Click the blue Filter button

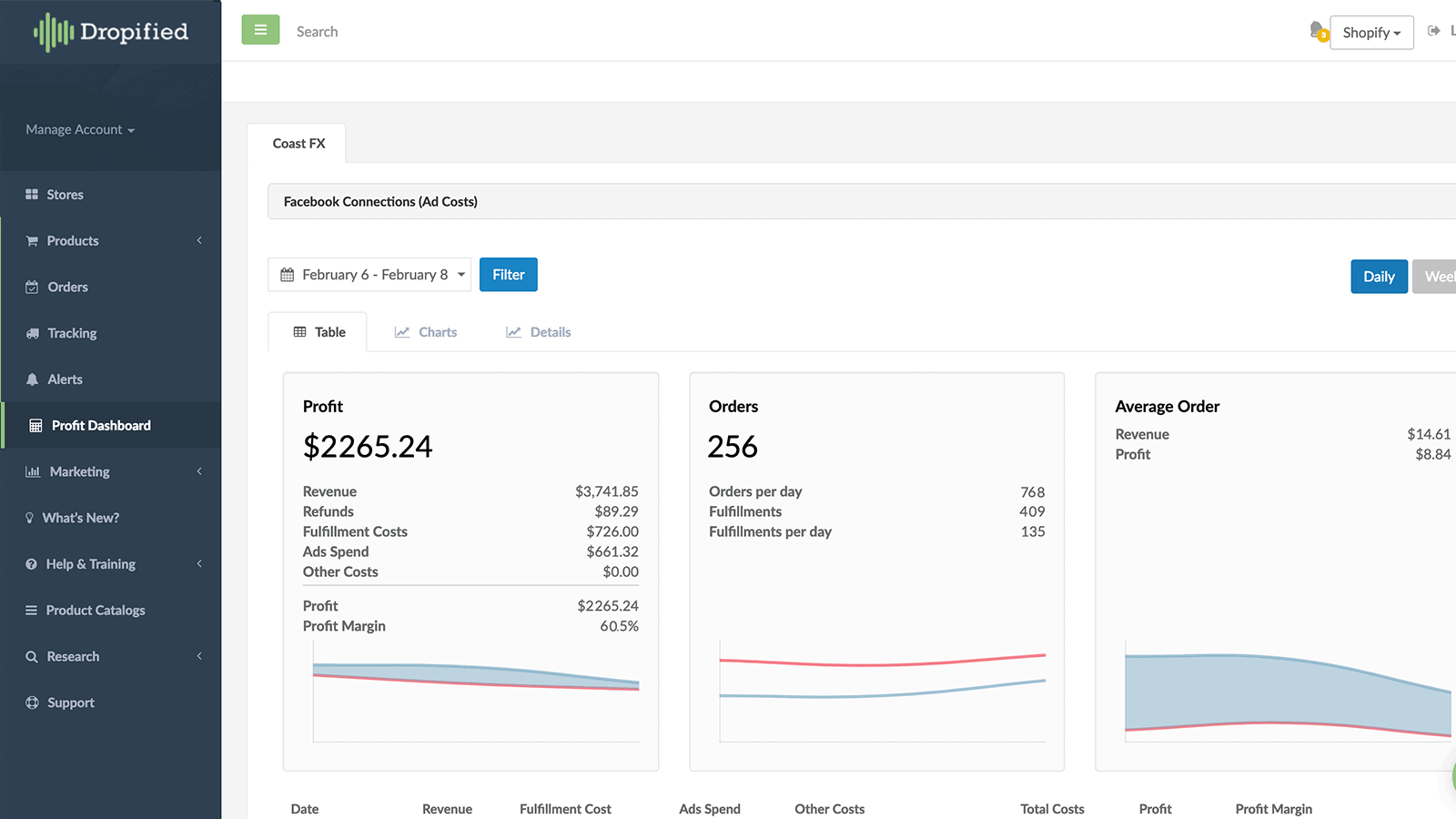tap(508, 275)
